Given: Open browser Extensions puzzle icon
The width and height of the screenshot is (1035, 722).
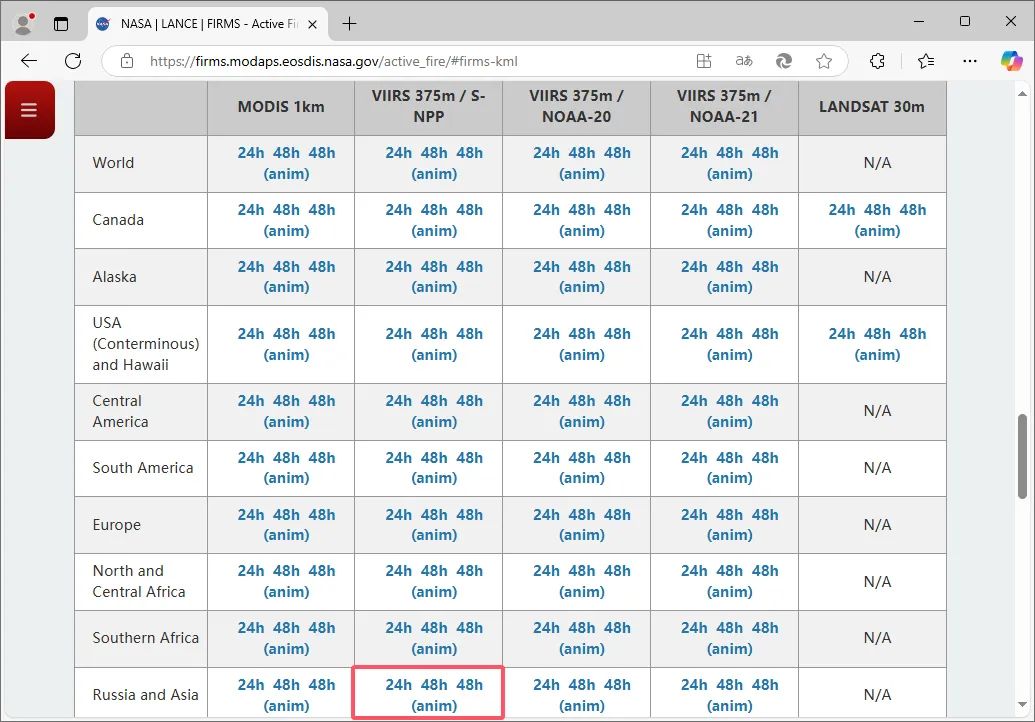Looking at the screenshot, I should tap(877, 61).
